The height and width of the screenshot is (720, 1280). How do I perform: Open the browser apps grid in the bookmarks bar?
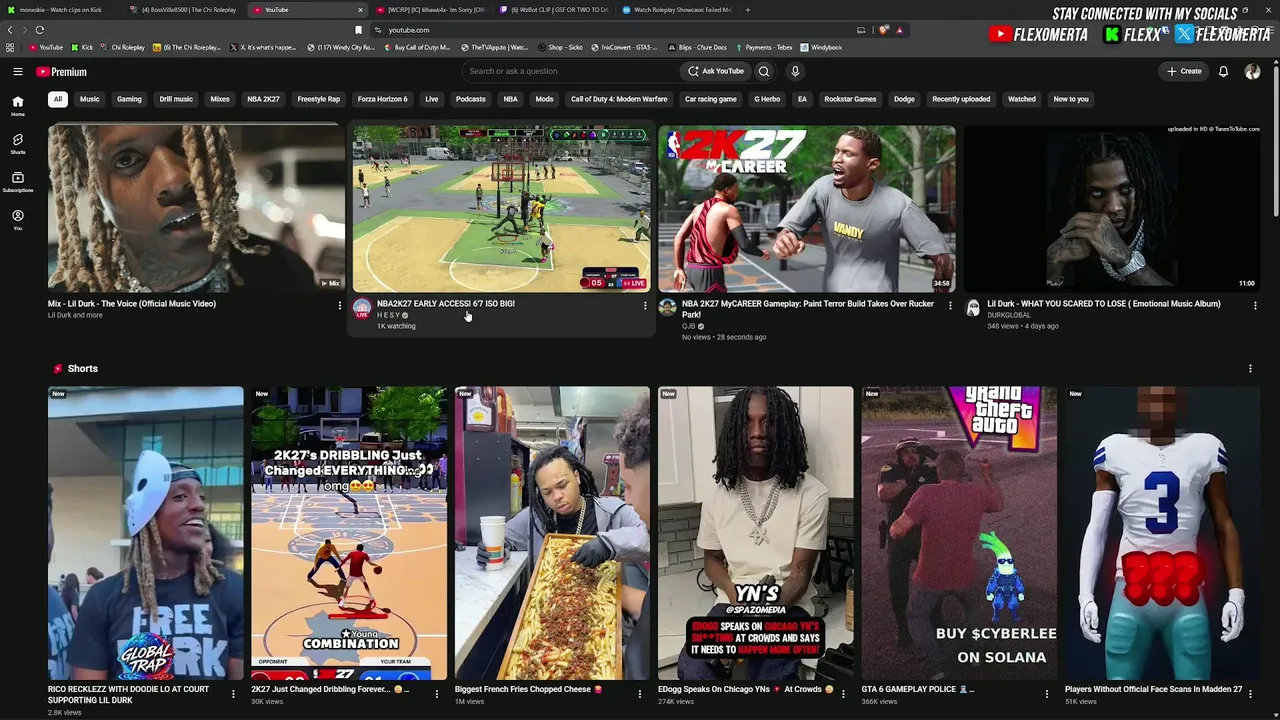pyautogui.click(x=10, y=47)
